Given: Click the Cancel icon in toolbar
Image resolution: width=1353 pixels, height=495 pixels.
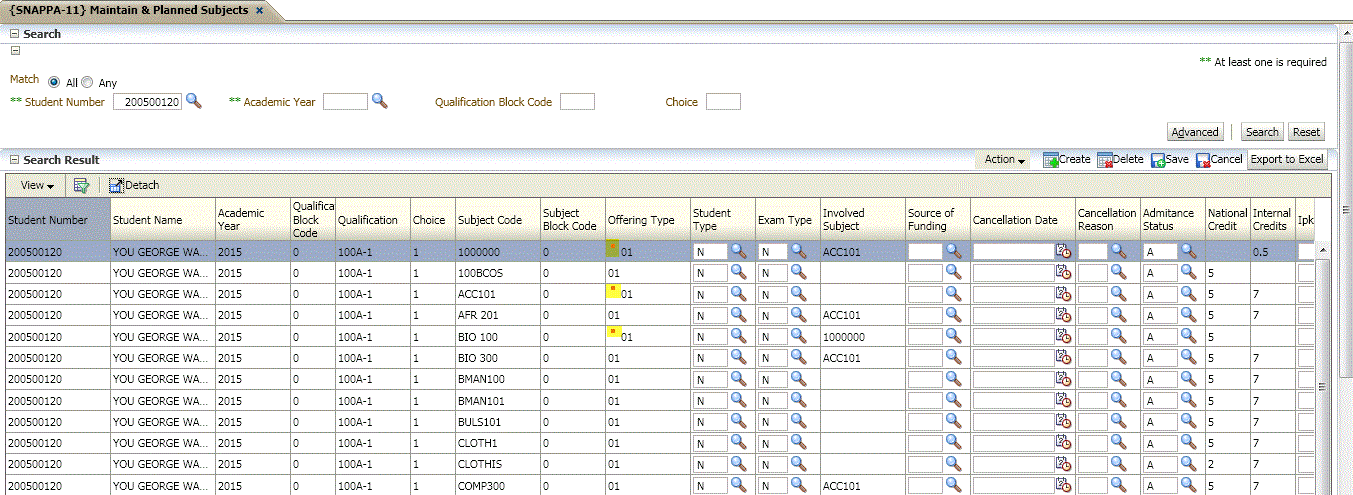Looking at the screenshot, I should tap(1219, 159).
